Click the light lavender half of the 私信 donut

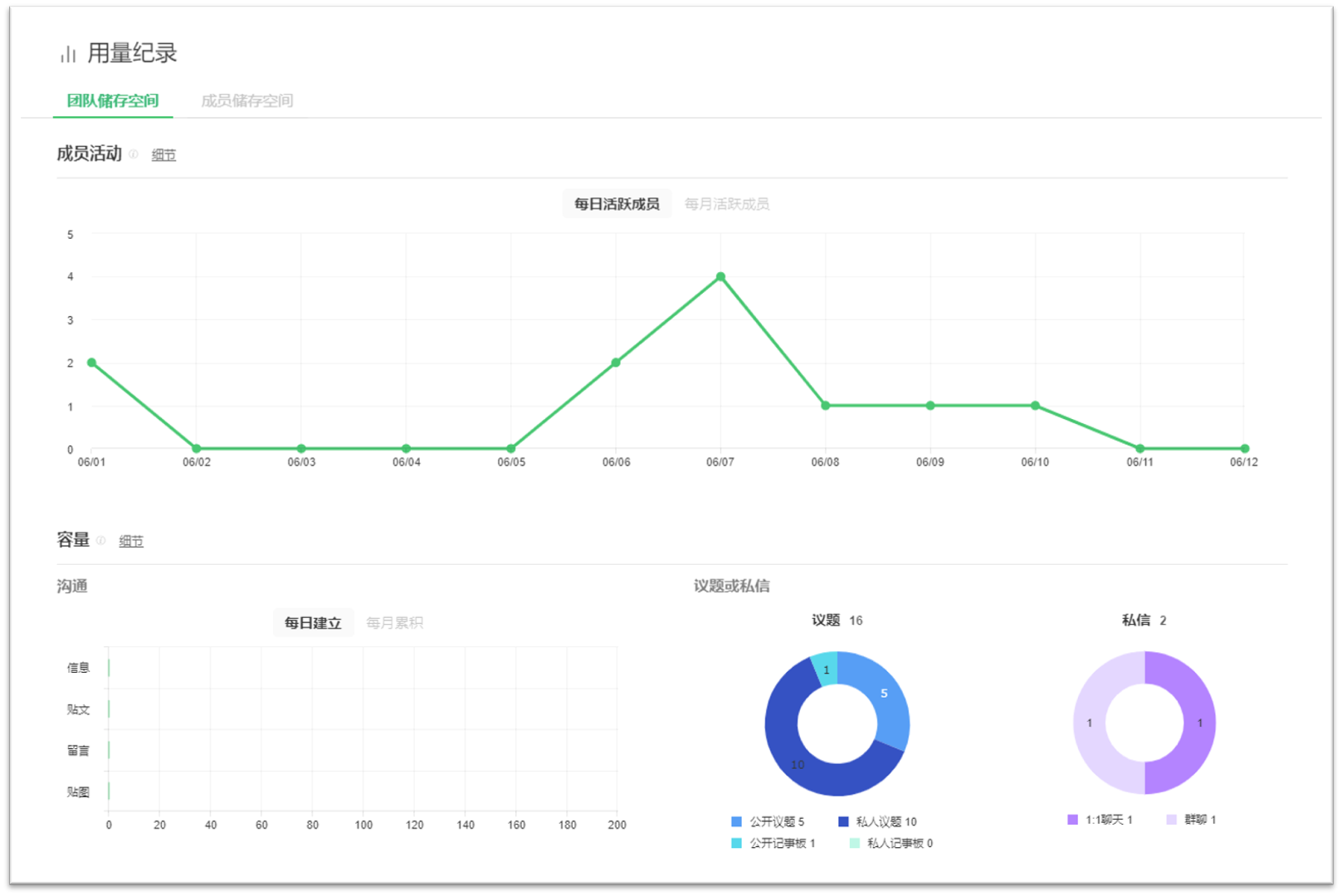point(1091,723)
